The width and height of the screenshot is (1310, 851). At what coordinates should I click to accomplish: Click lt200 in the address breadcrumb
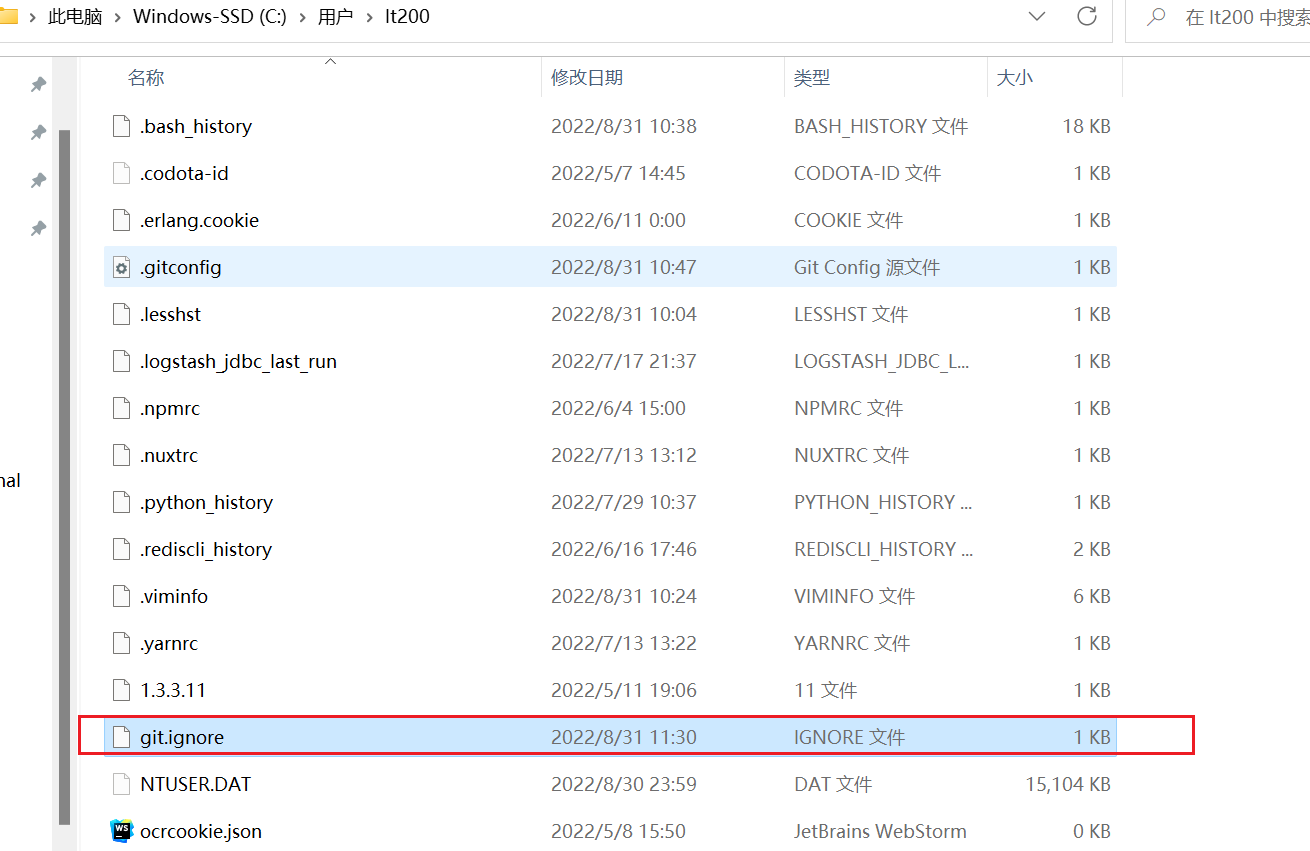click(x=406, y=17)
